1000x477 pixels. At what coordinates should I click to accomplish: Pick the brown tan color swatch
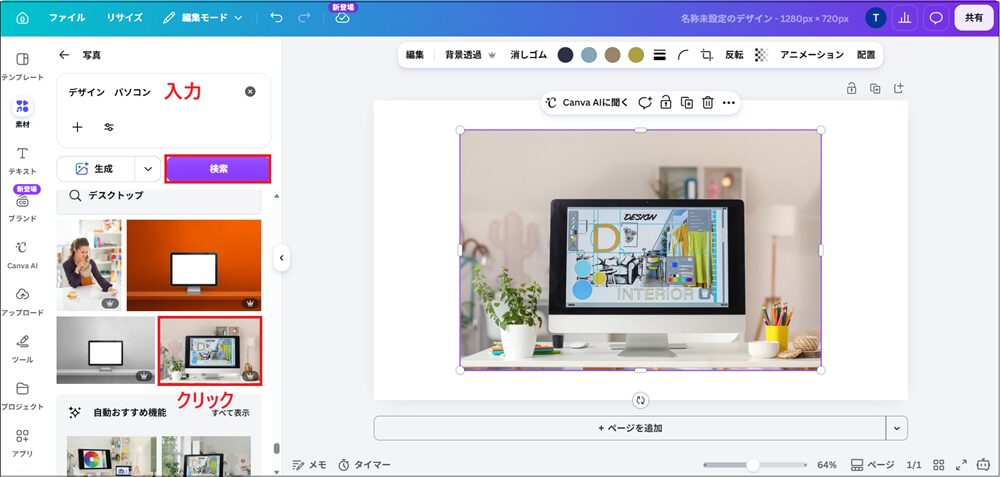point(612,55)
